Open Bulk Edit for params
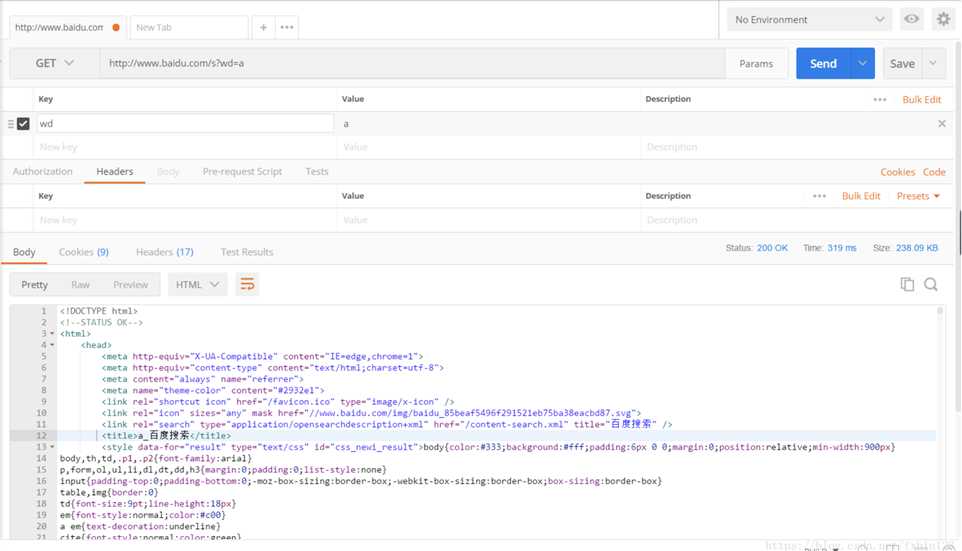 coord(922,99)
